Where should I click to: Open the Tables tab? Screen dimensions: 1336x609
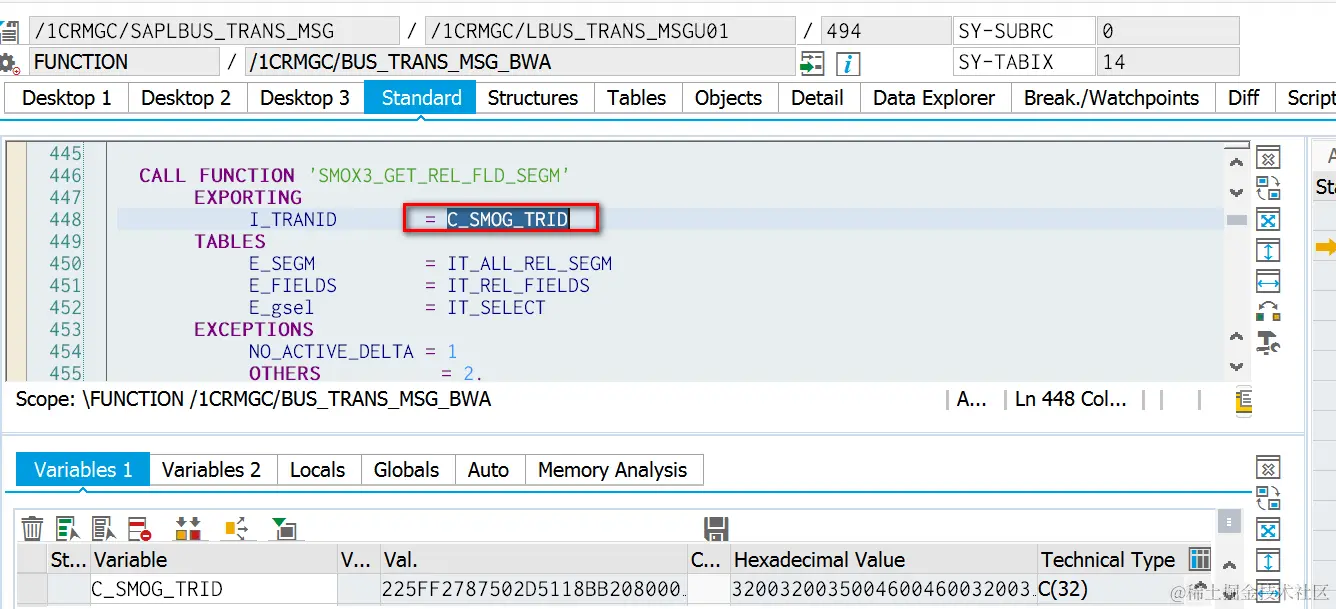click(x=636, y=98)
